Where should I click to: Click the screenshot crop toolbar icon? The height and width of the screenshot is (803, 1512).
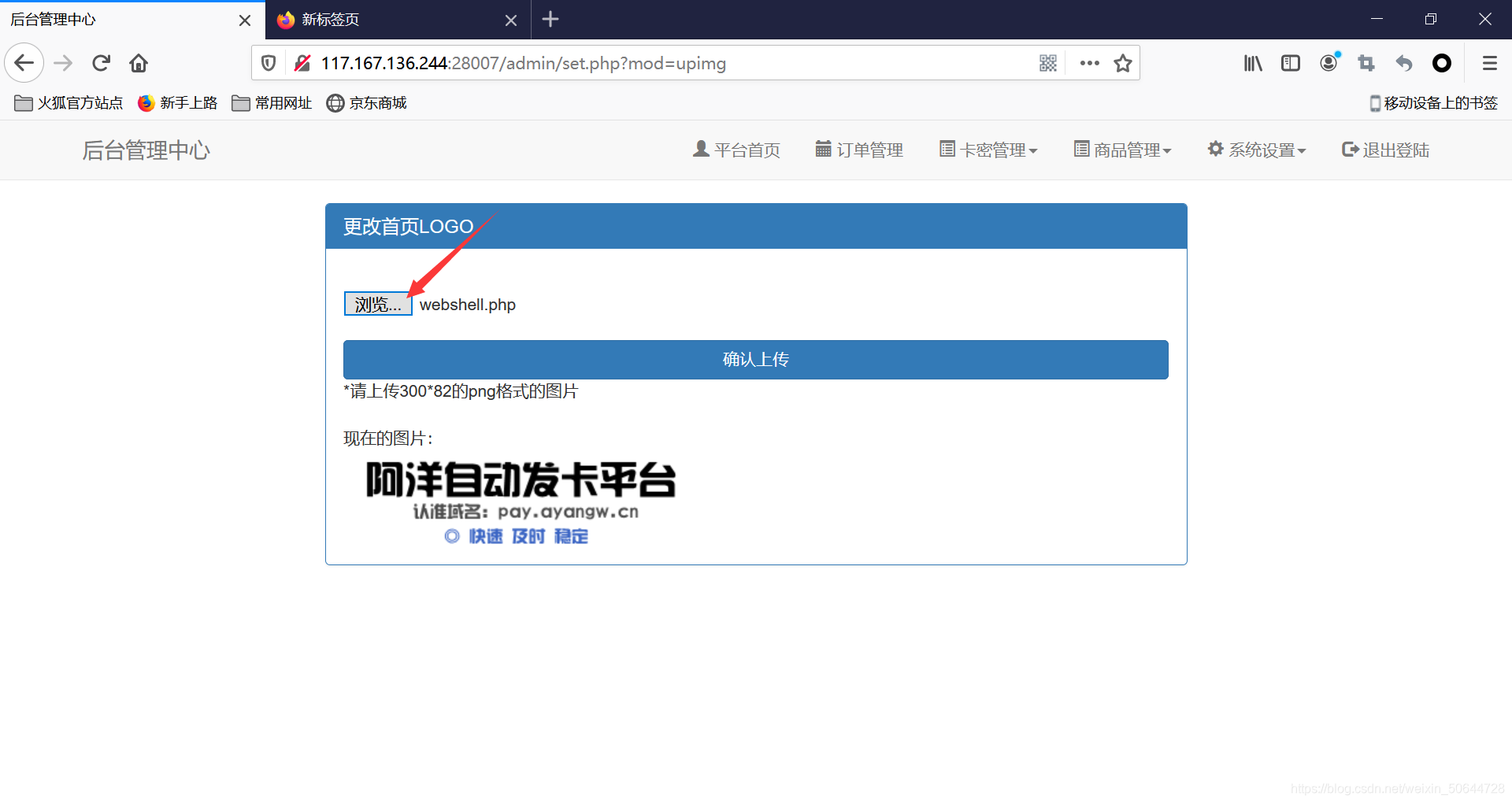(1366, 63)
